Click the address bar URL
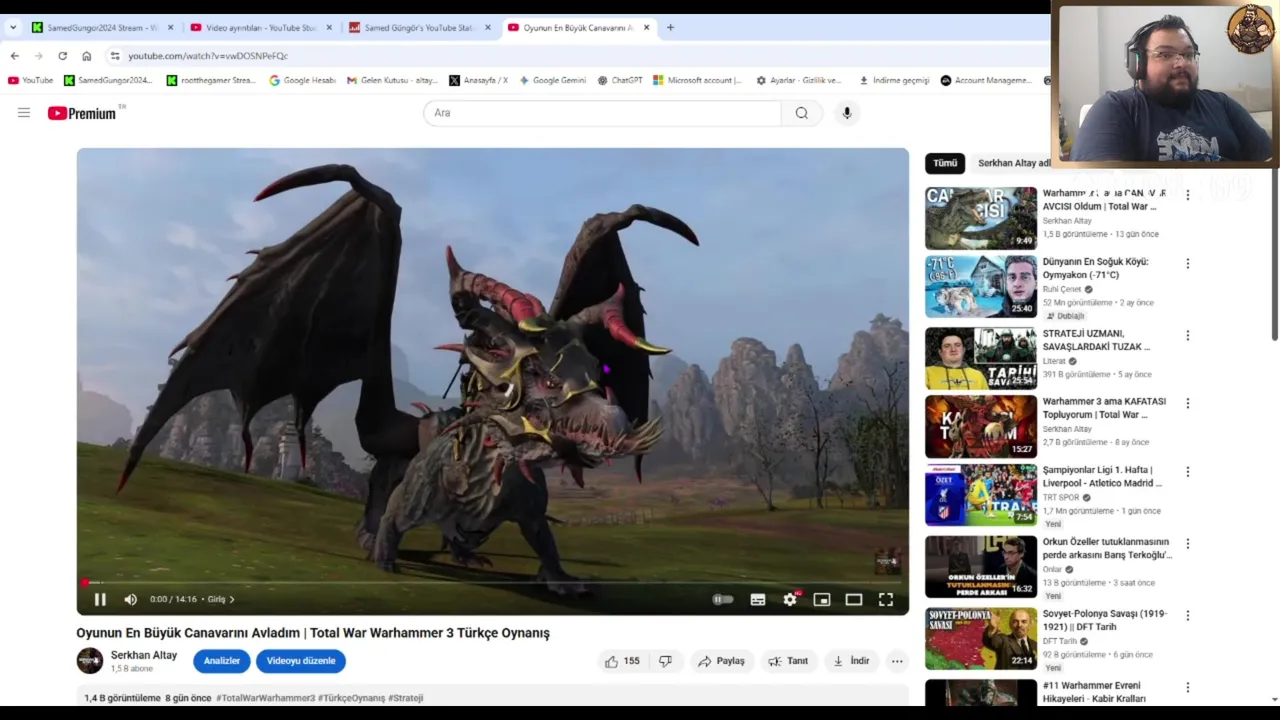The image size is (1280, 720). 208,56
